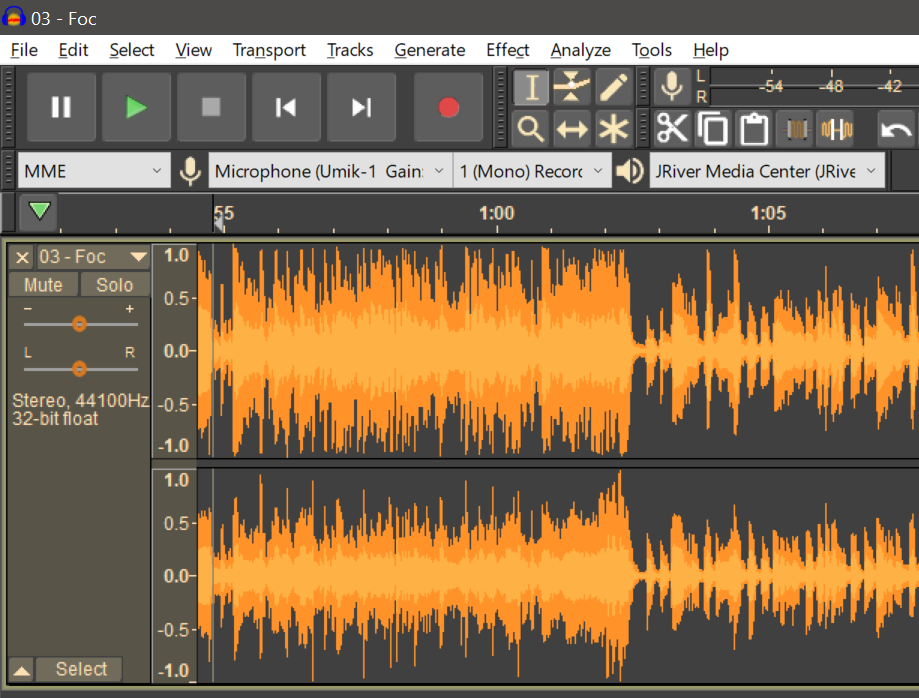This screenshot has width=919, height=698.
Task: Solo the 03 - Foc track
Action: coord(115,285)
